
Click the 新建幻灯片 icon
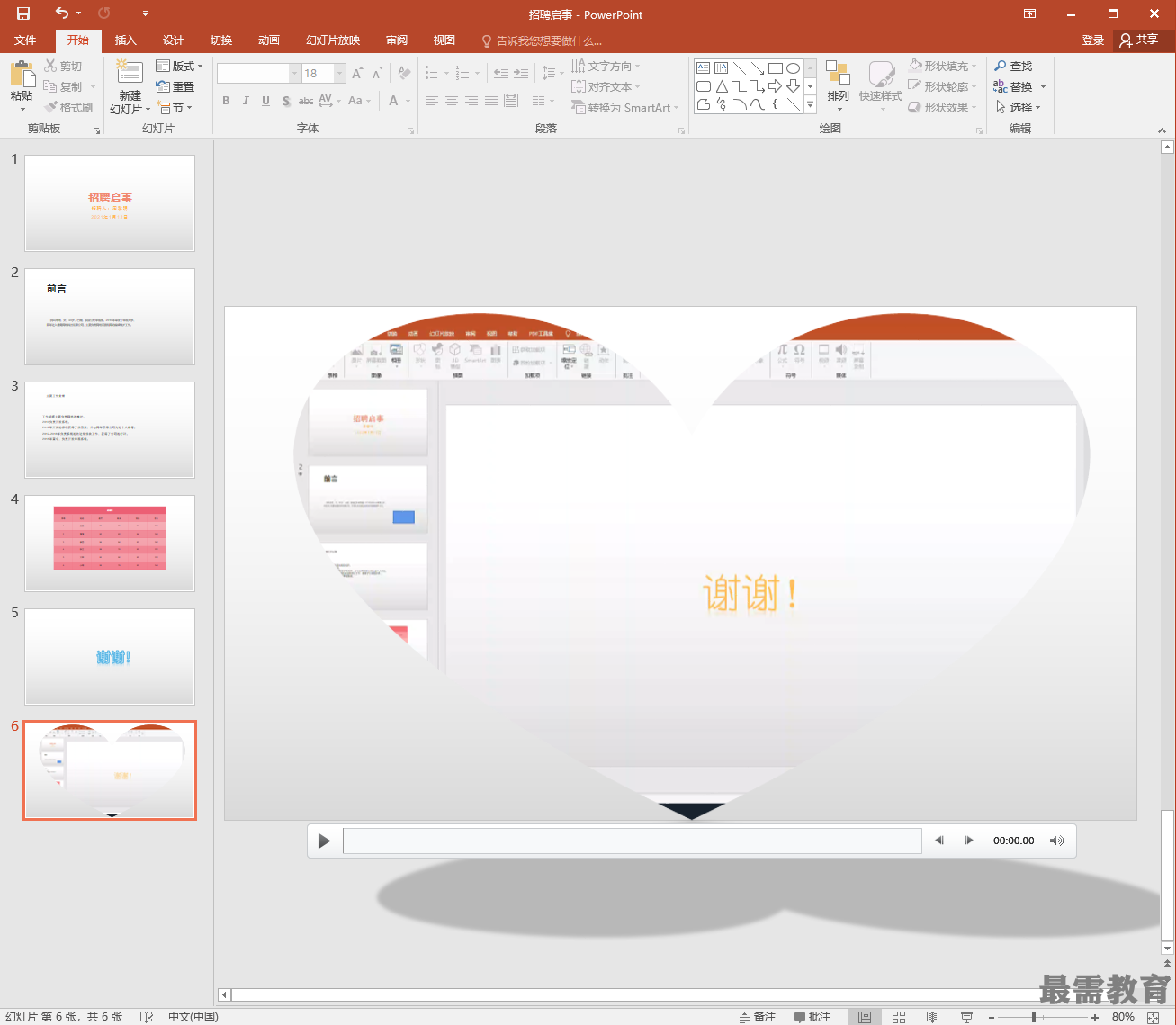pyautogui.click(x=130, y=74)
